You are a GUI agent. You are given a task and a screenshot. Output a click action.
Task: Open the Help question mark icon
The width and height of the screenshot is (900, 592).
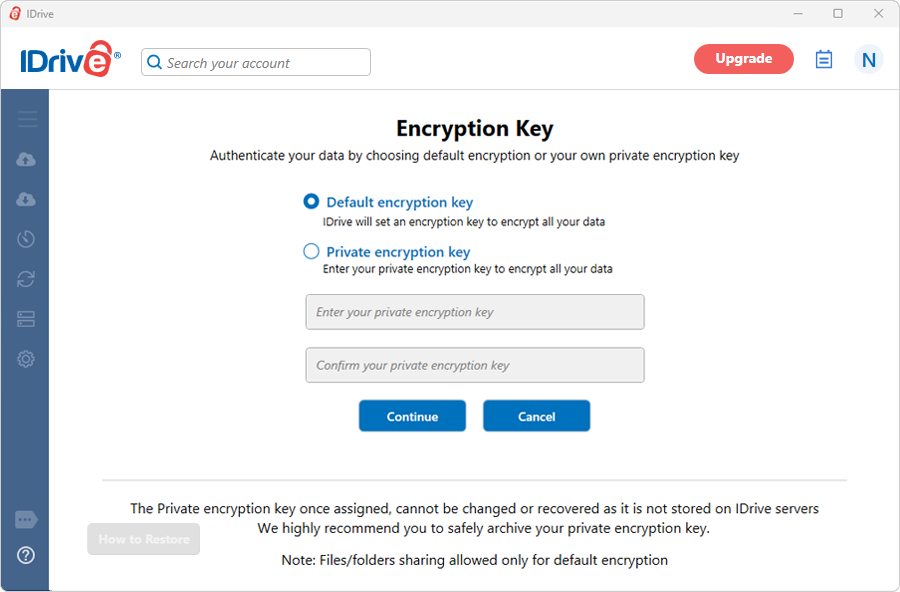[x=26, y=555]
